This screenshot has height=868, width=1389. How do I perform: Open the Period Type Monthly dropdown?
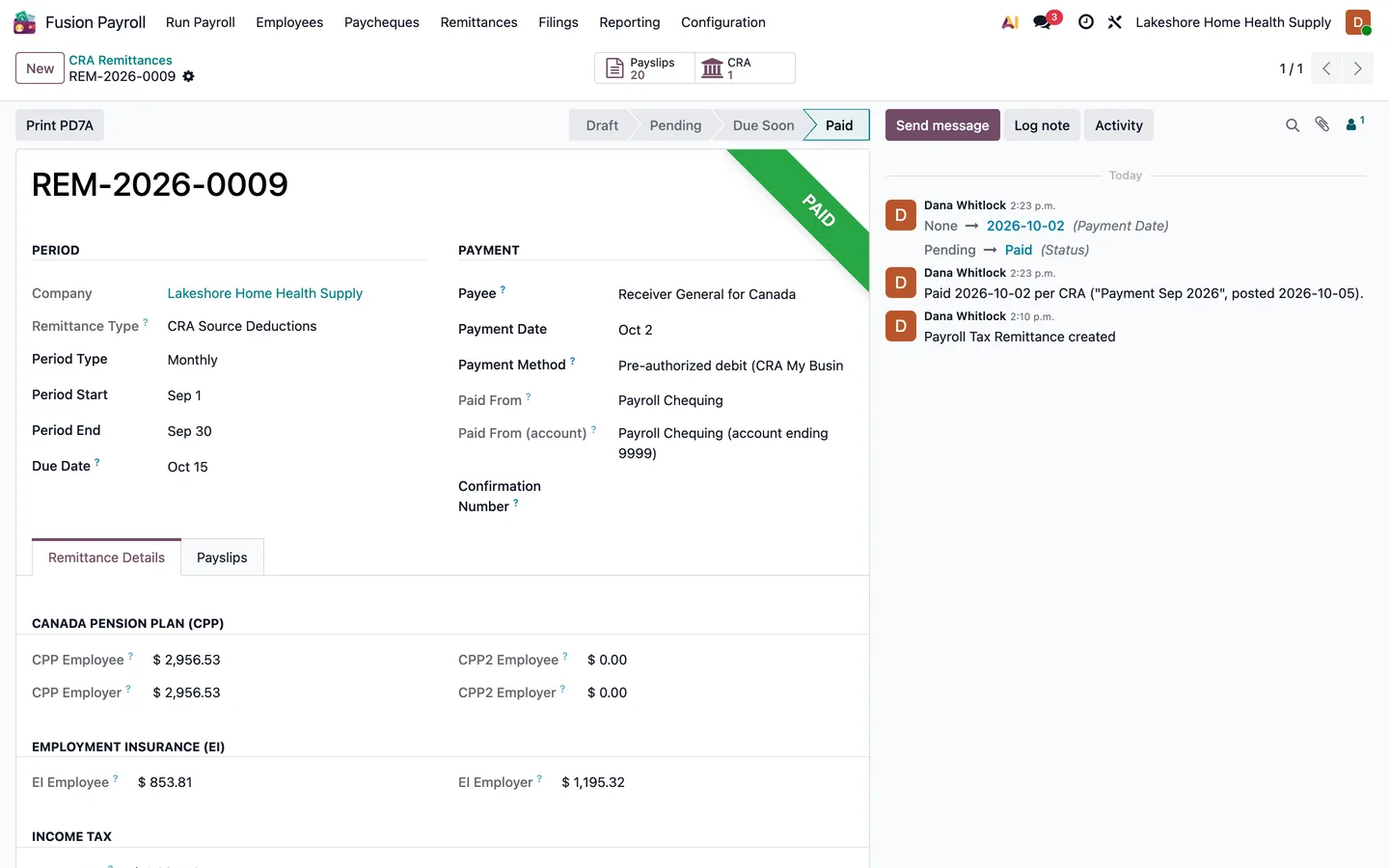tap(297, 360)
